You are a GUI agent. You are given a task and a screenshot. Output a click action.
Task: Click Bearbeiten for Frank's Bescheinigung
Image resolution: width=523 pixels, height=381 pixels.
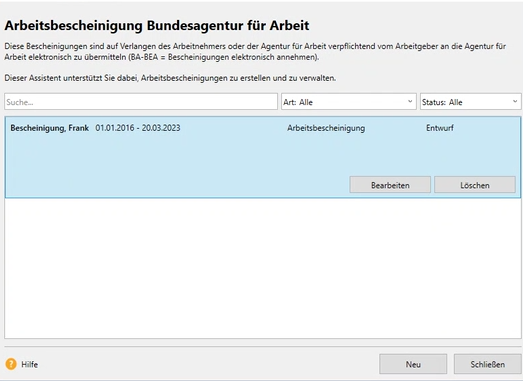coord(390,185)
